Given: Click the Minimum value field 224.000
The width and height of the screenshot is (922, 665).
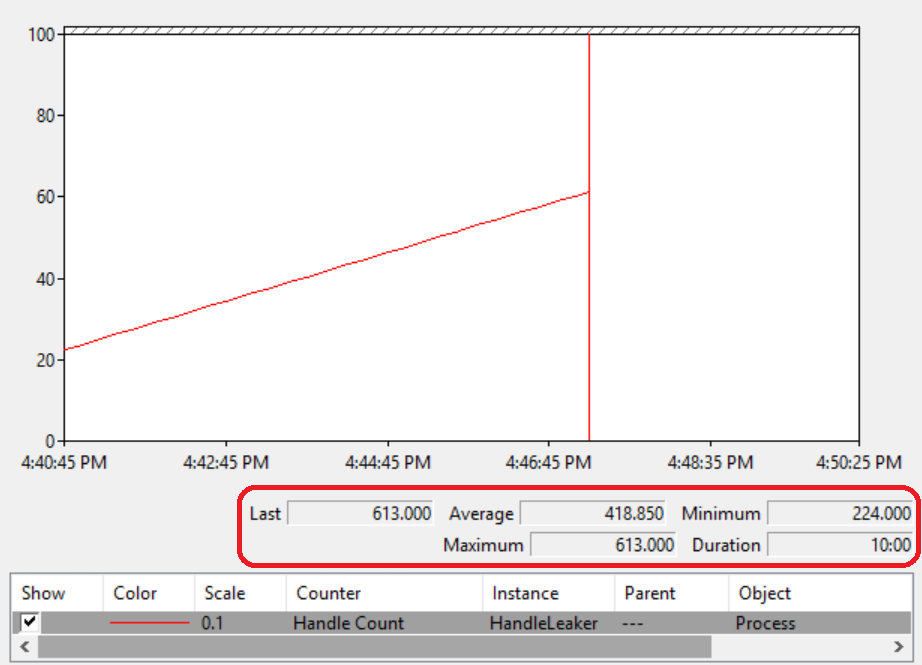Looking at the screenshot, I should click(x=839, y=514).
